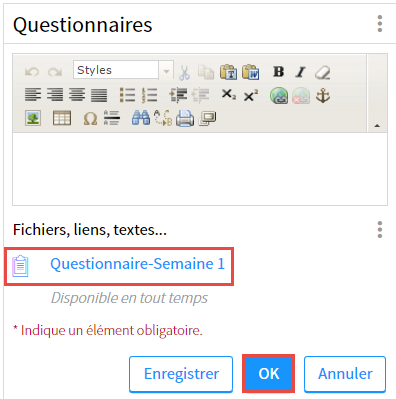Insert a table into the editor
This screenshot has width=396, height=399.
click(62, 118)
